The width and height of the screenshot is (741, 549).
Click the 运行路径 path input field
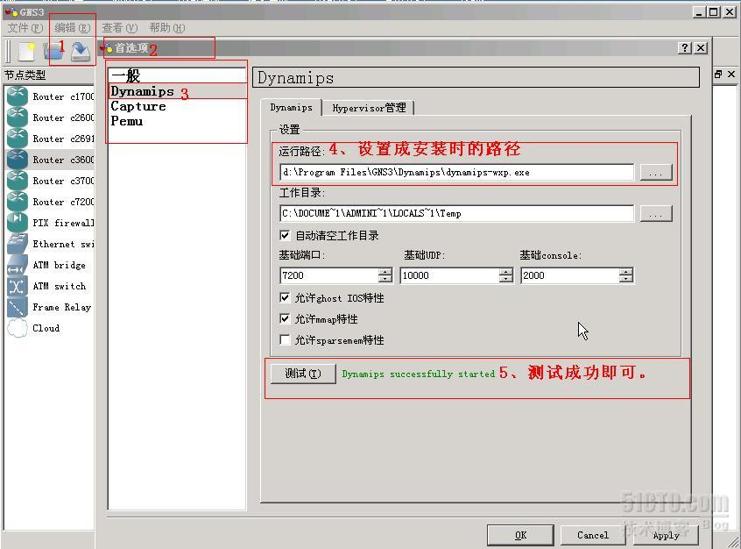tap(456, 172)
